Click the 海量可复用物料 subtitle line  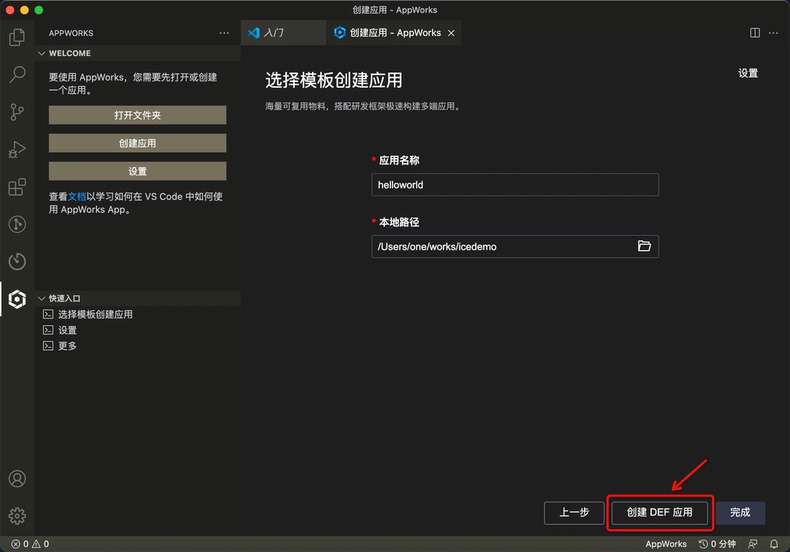click(x=363, y=106)
